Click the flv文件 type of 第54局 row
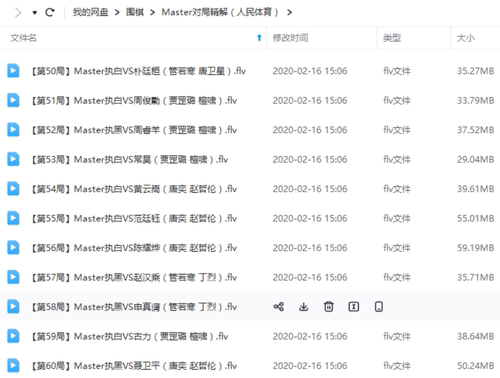Viewport: 500px width, 378px height. coord(397,189)
